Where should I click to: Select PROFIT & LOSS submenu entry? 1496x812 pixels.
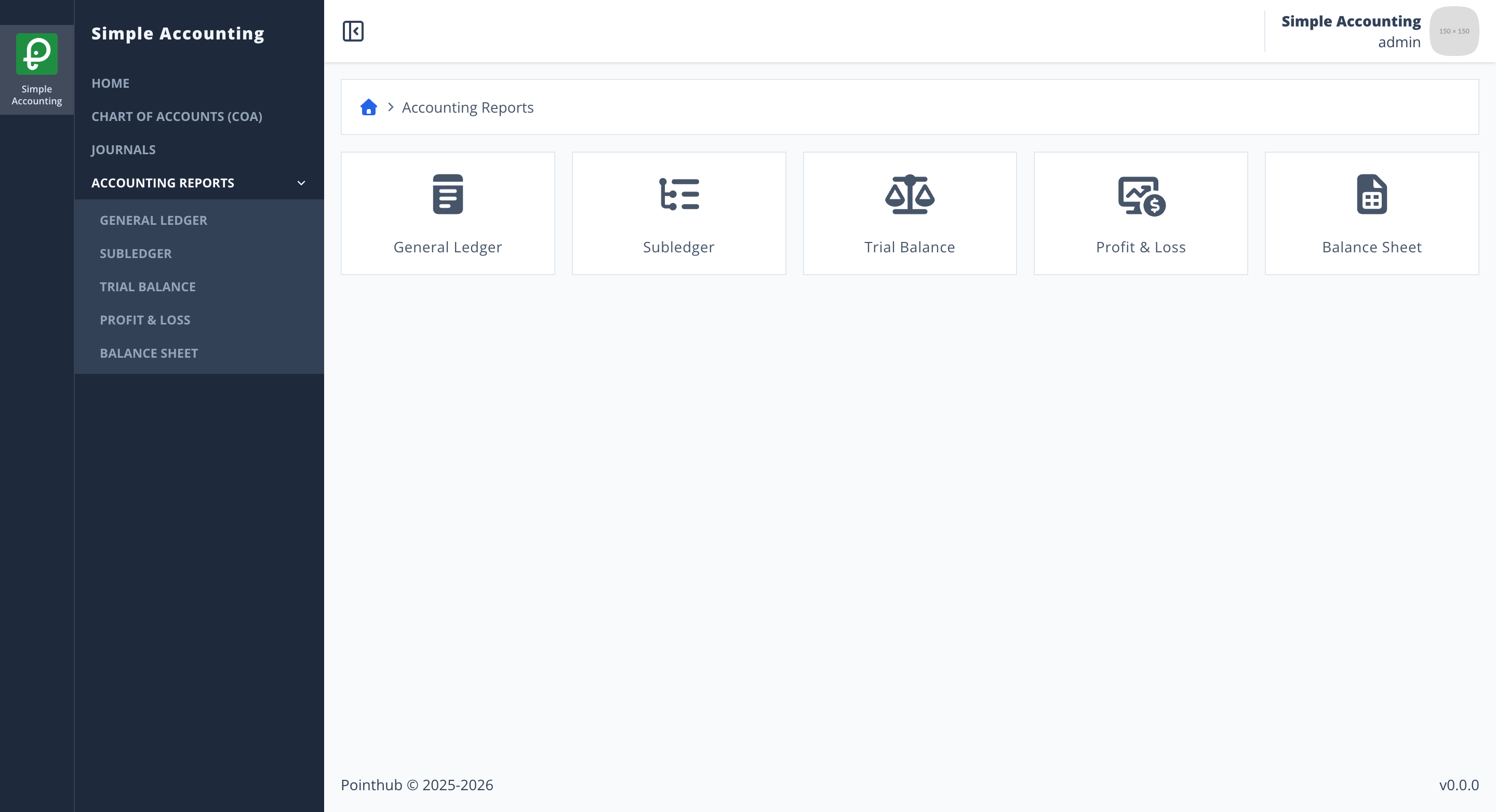click(144, 319)
